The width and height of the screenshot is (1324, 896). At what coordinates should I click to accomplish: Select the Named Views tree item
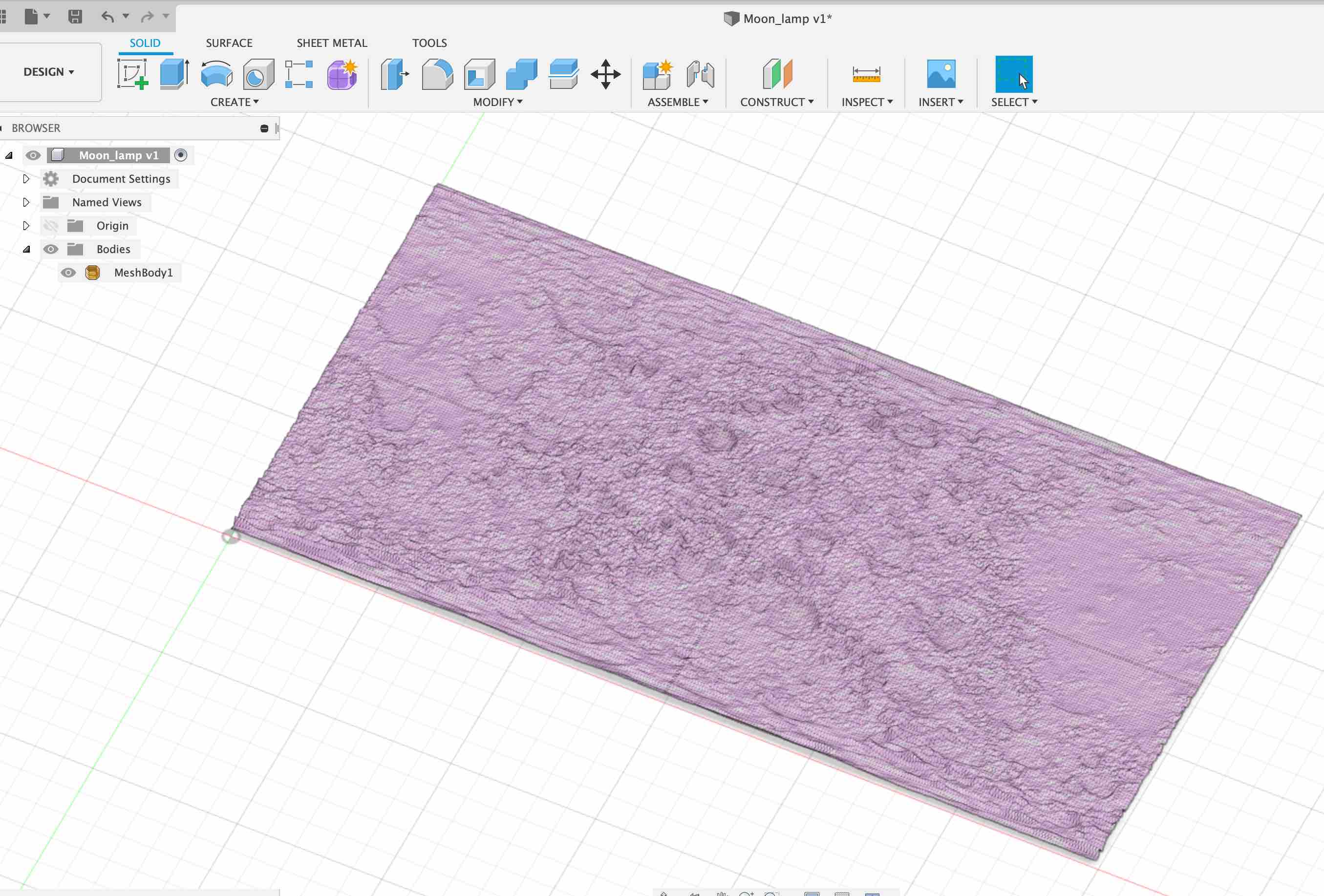click(107, 202)
